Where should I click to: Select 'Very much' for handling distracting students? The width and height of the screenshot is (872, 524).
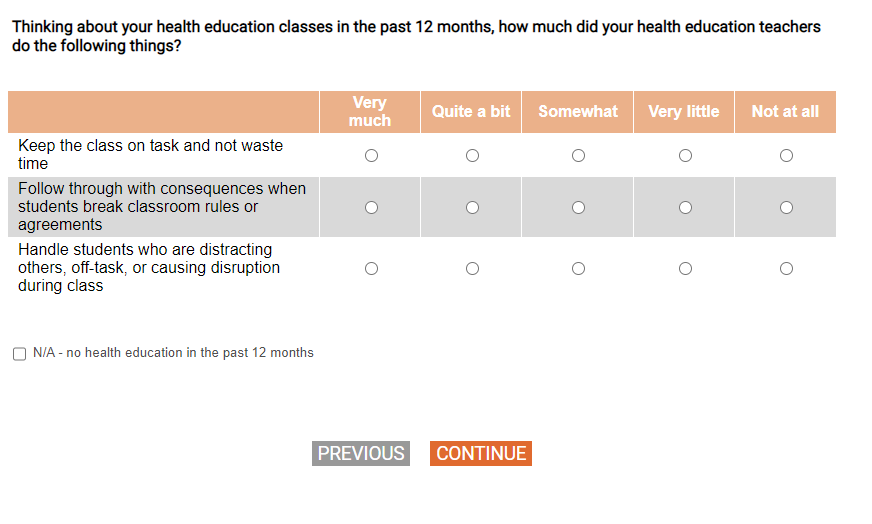pos(371,269)
